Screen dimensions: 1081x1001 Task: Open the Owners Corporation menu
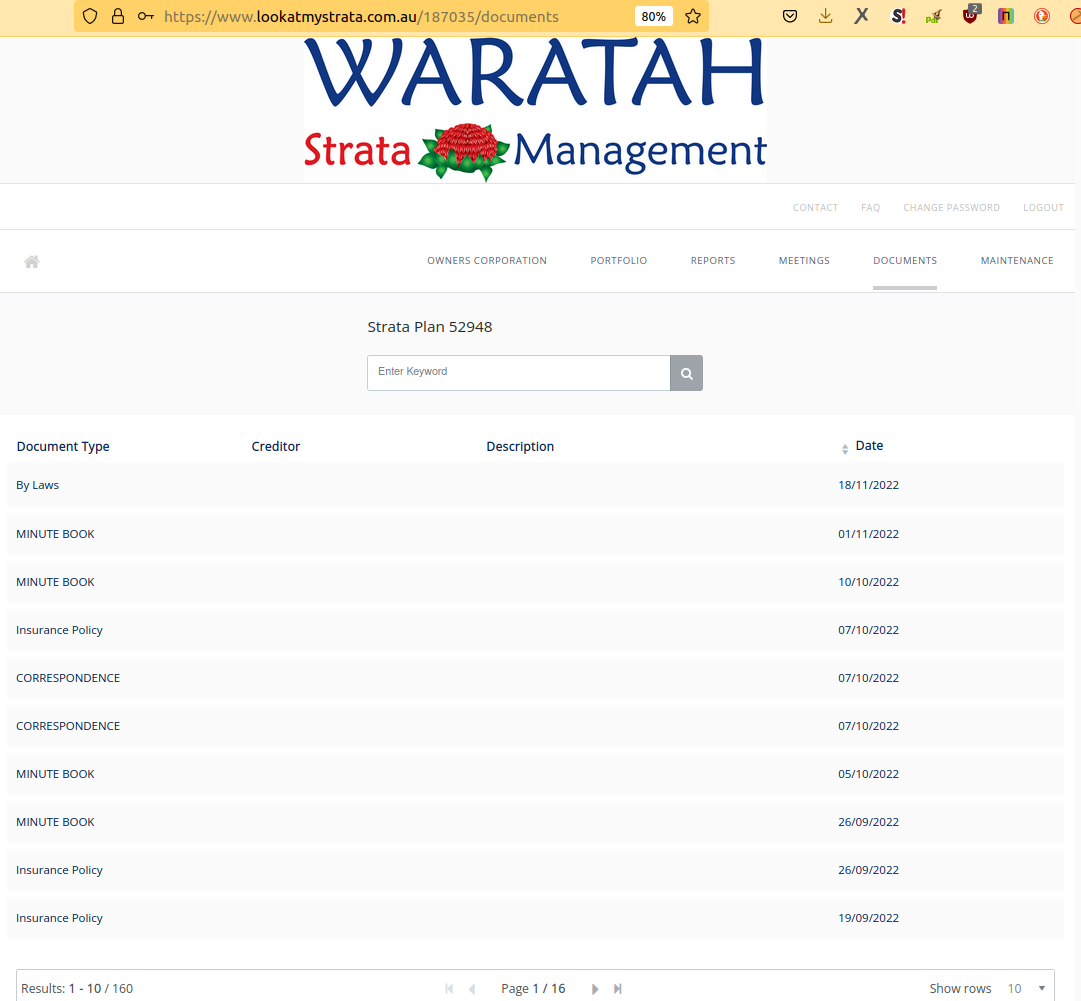[487, 261]
